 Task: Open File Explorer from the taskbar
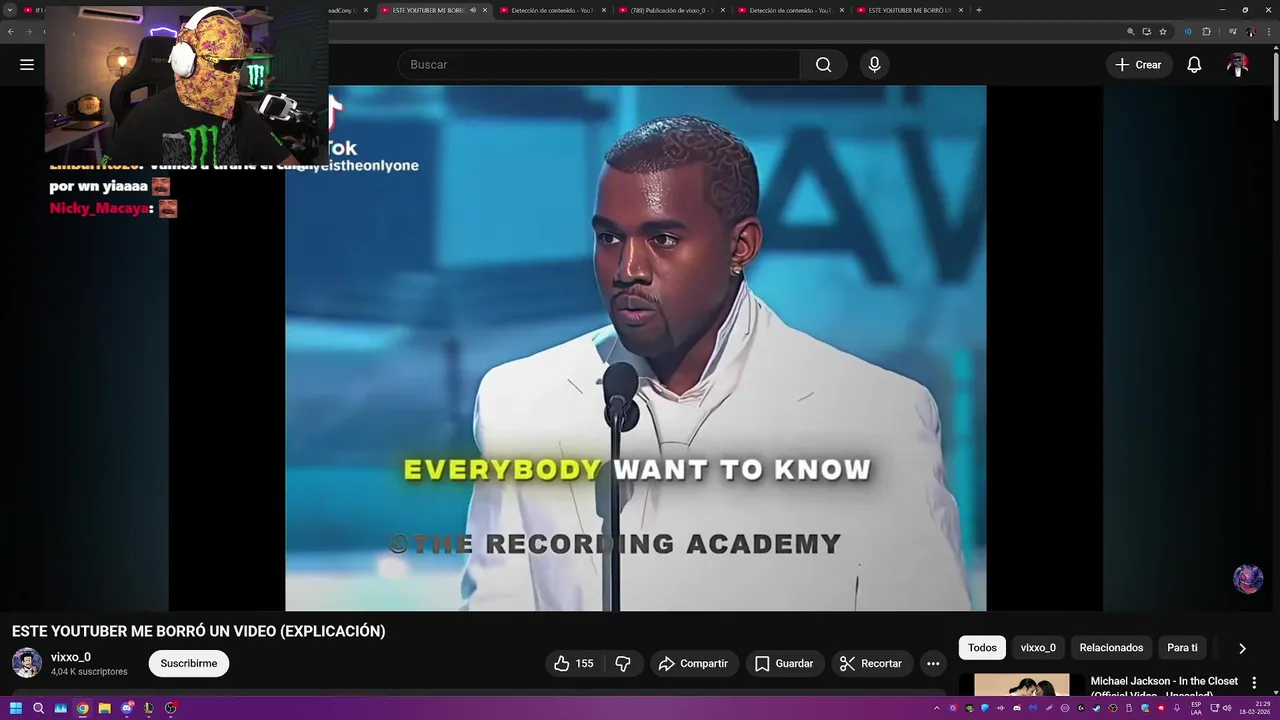coord(104,708)
